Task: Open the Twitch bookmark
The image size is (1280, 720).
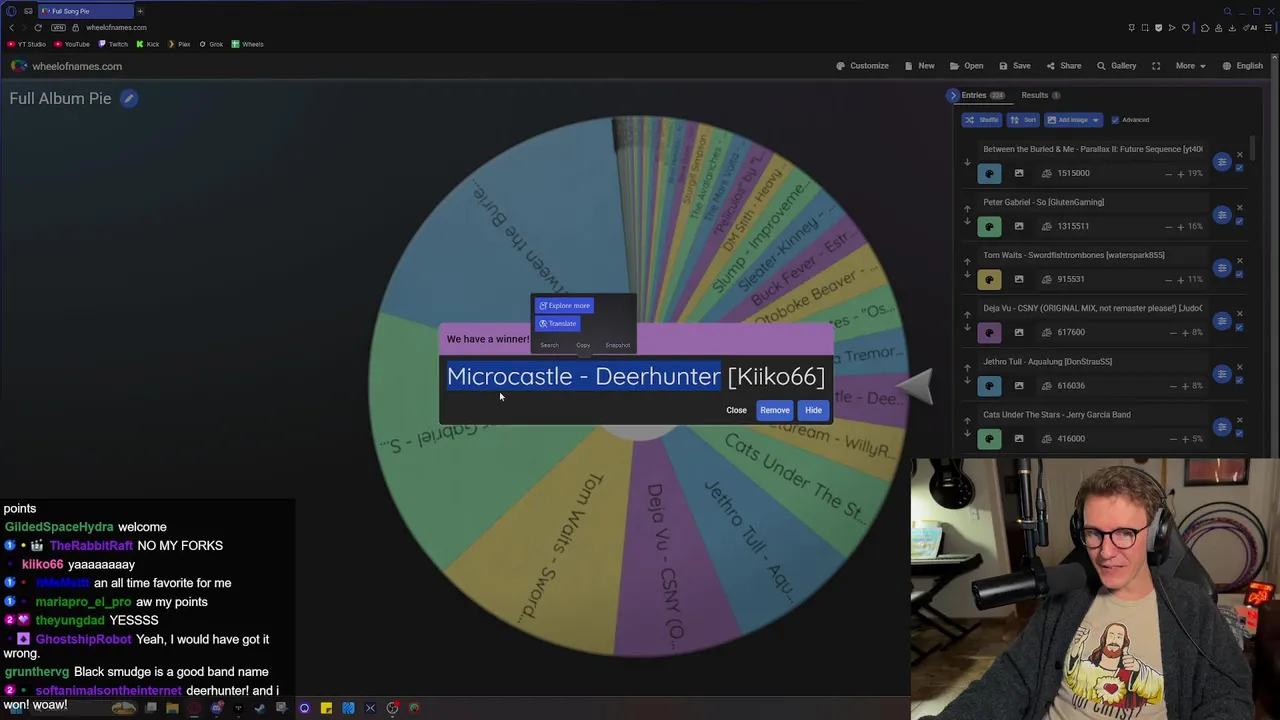Action: click(x=113, y=44)
